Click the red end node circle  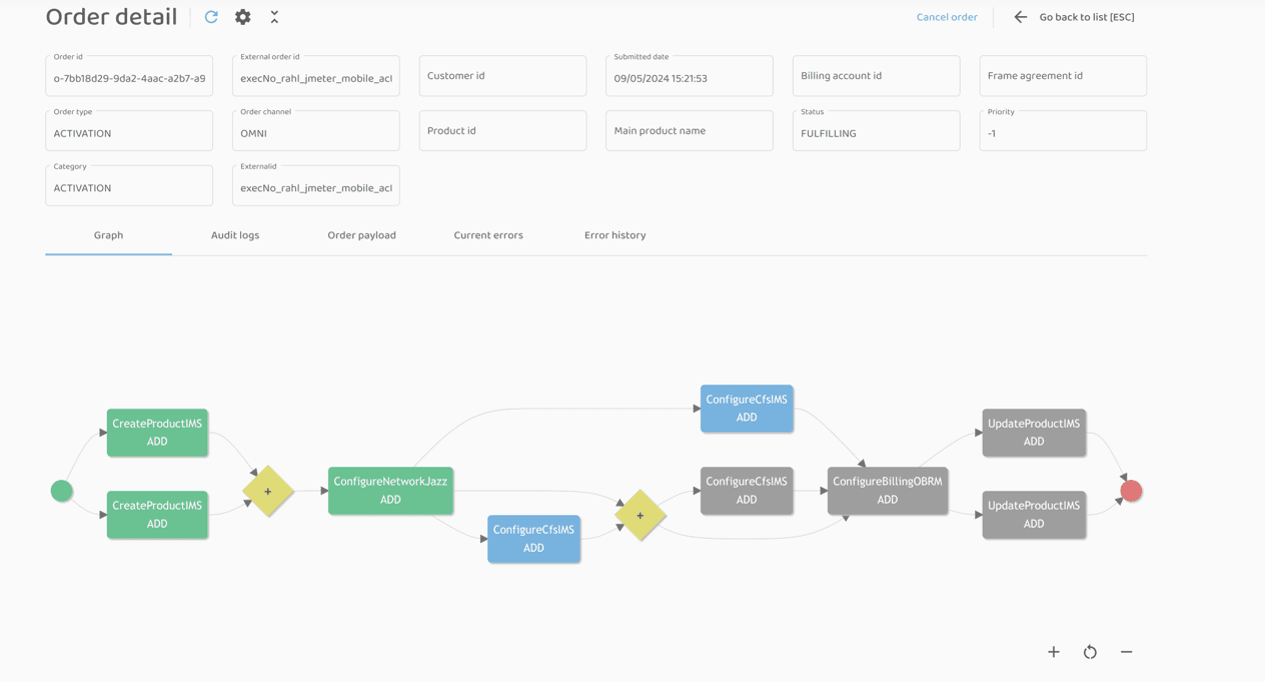1131,491
